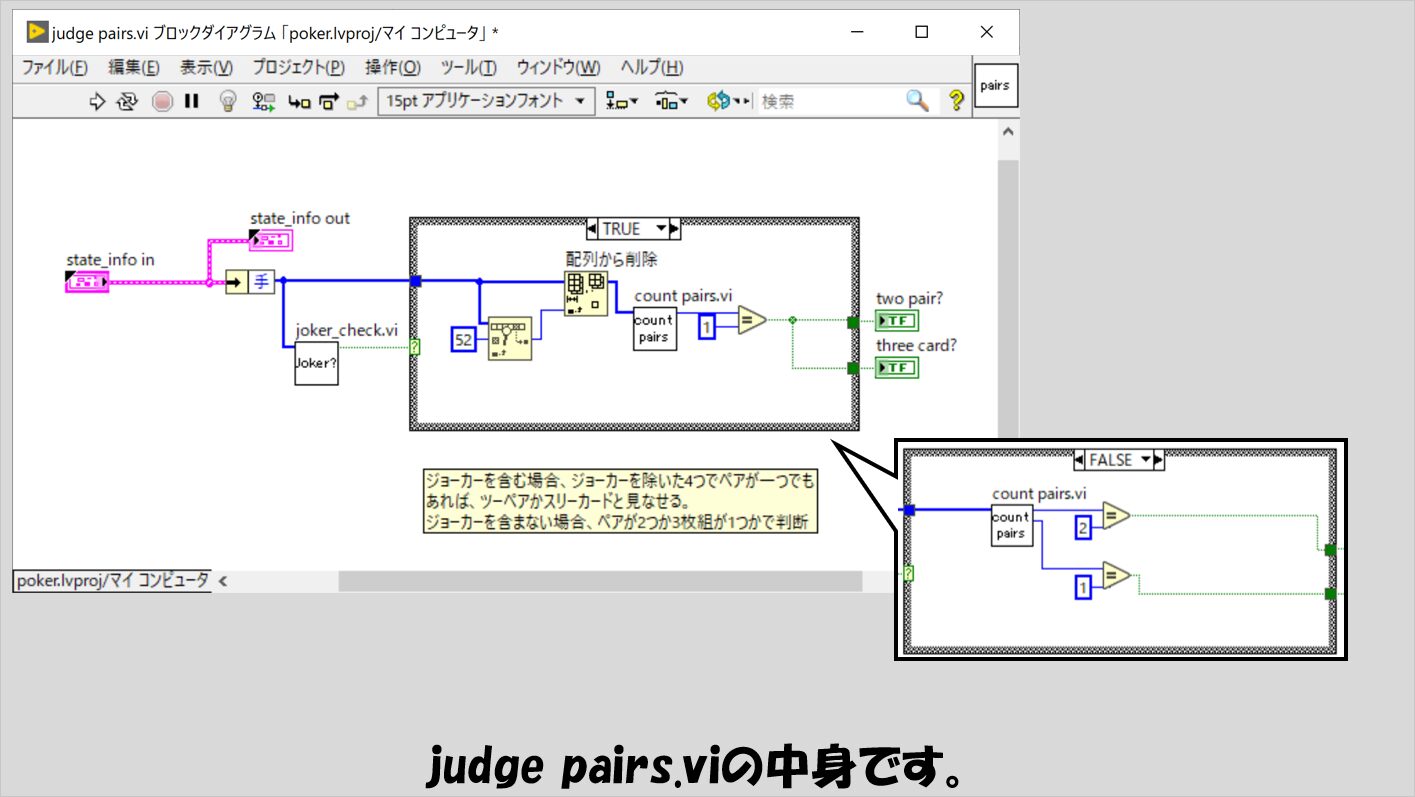Click the magnifying glass search icon
The image size is (1415, 797).
(917, 100)
